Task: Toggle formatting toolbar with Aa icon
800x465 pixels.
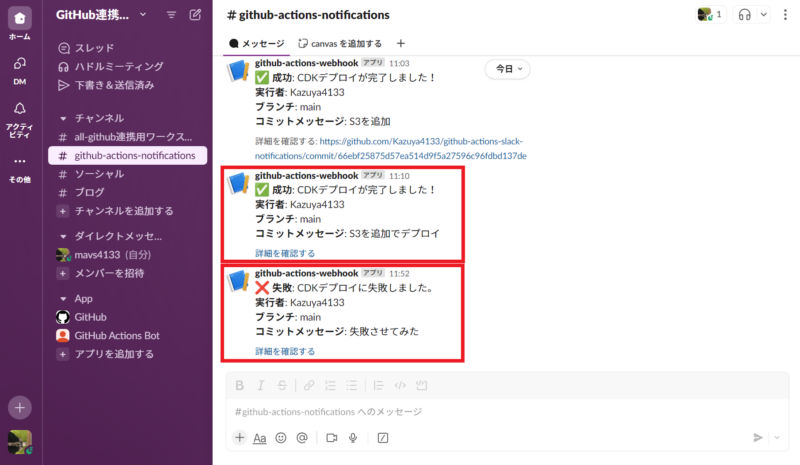Action: [x=260, y=438]
